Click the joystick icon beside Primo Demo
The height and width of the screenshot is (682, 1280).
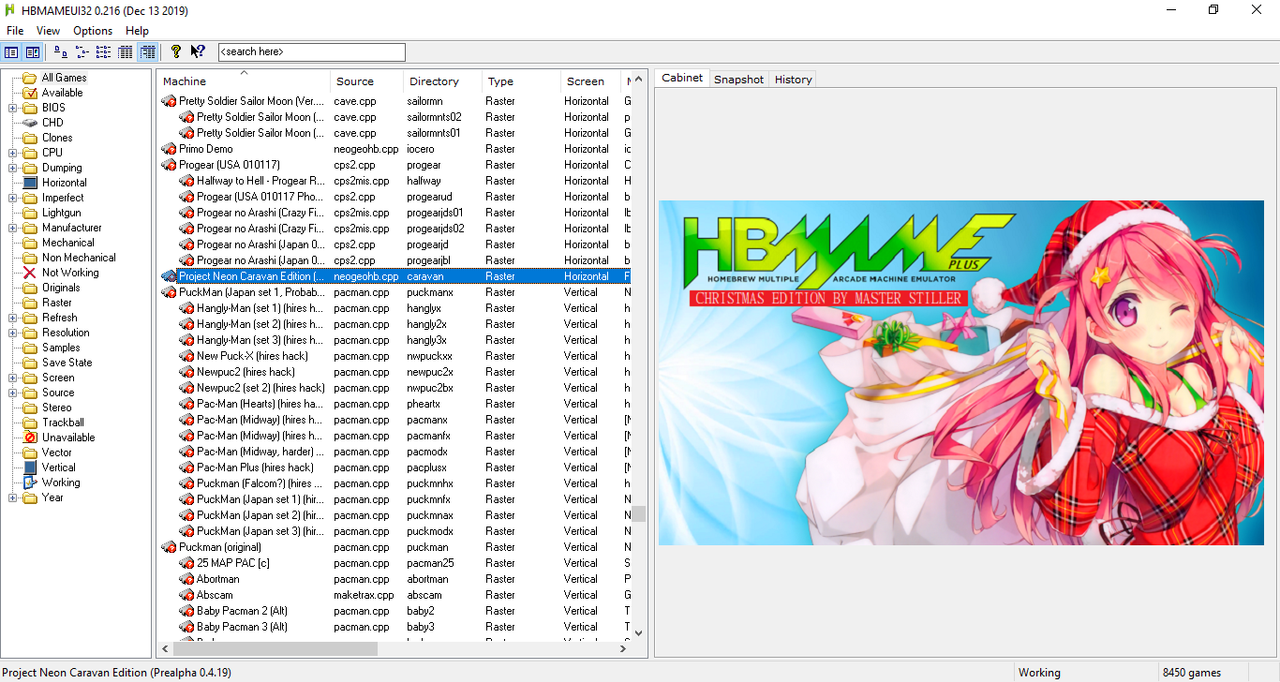pyautogui.click(x=168, y=149)
